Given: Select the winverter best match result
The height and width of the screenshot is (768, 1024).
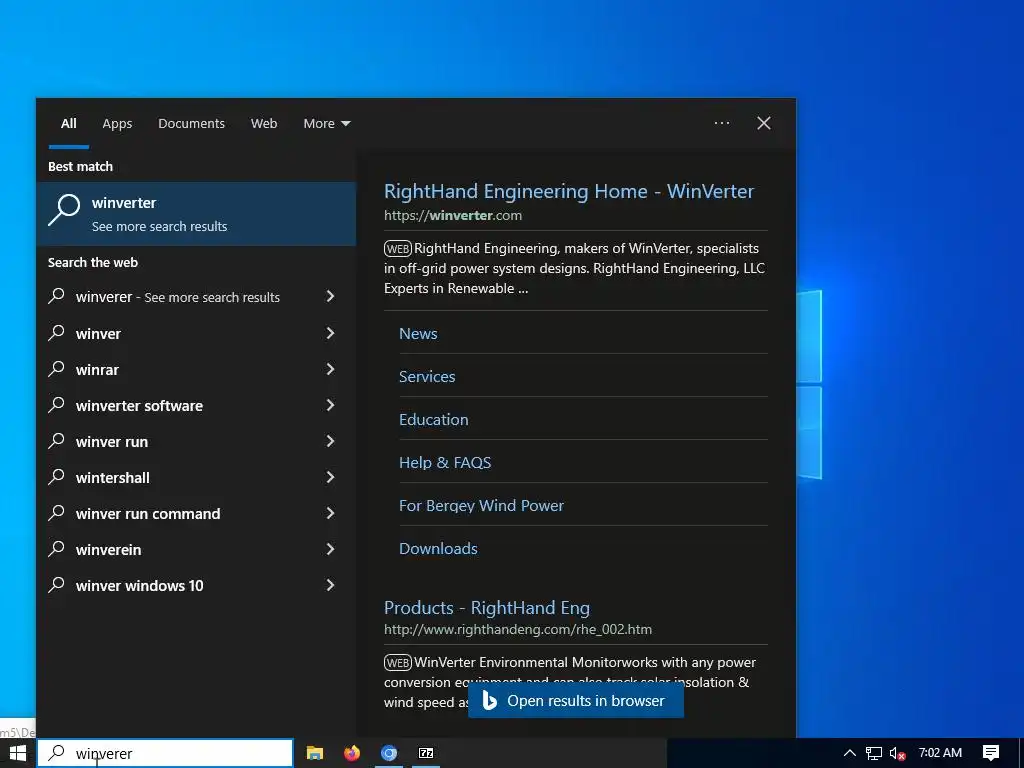Looking at the screenshot, I should click(x=196, y=214).
